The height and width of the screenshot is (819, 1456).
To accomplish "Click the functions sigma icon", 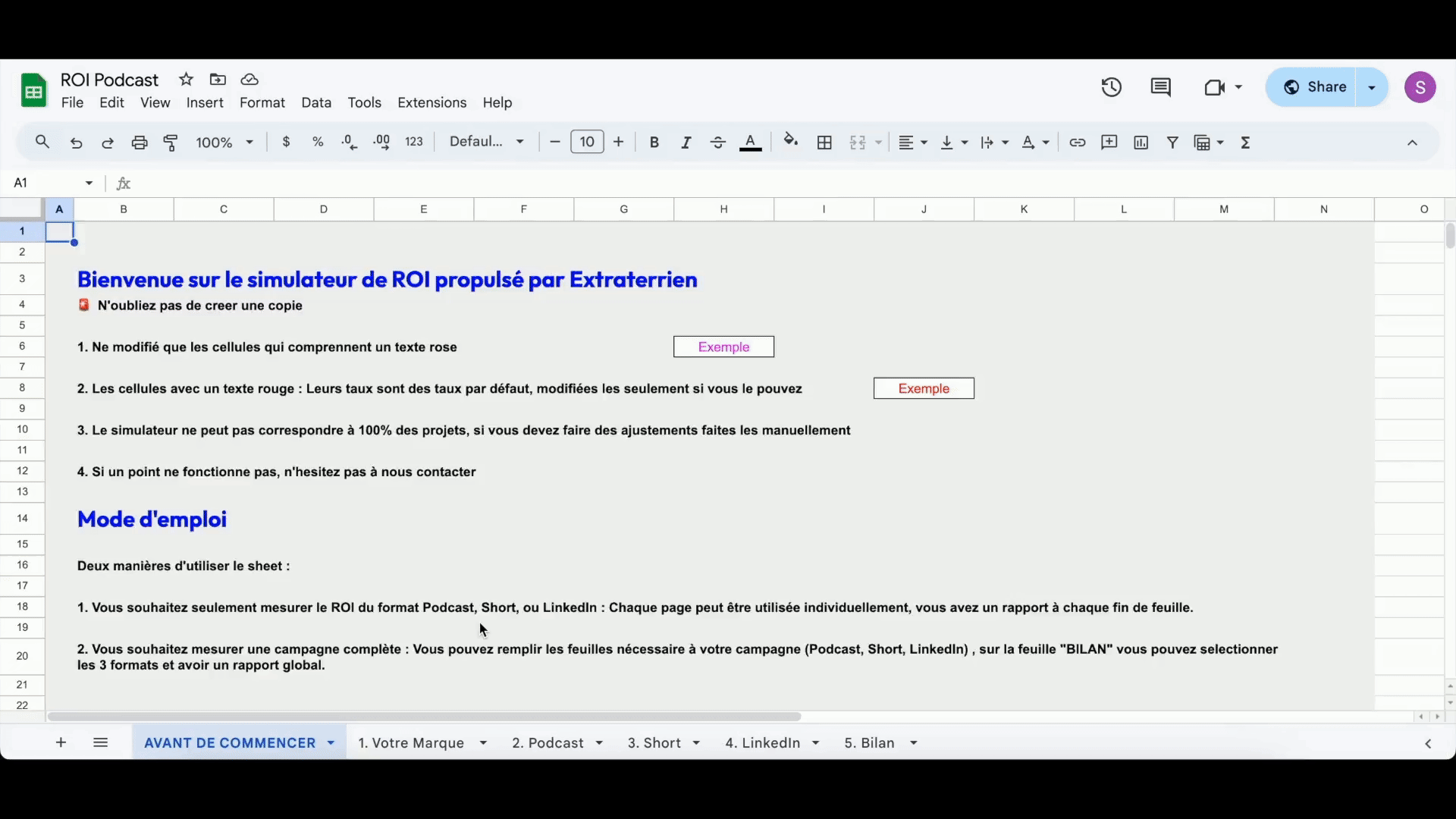I will coord(1245,143).
